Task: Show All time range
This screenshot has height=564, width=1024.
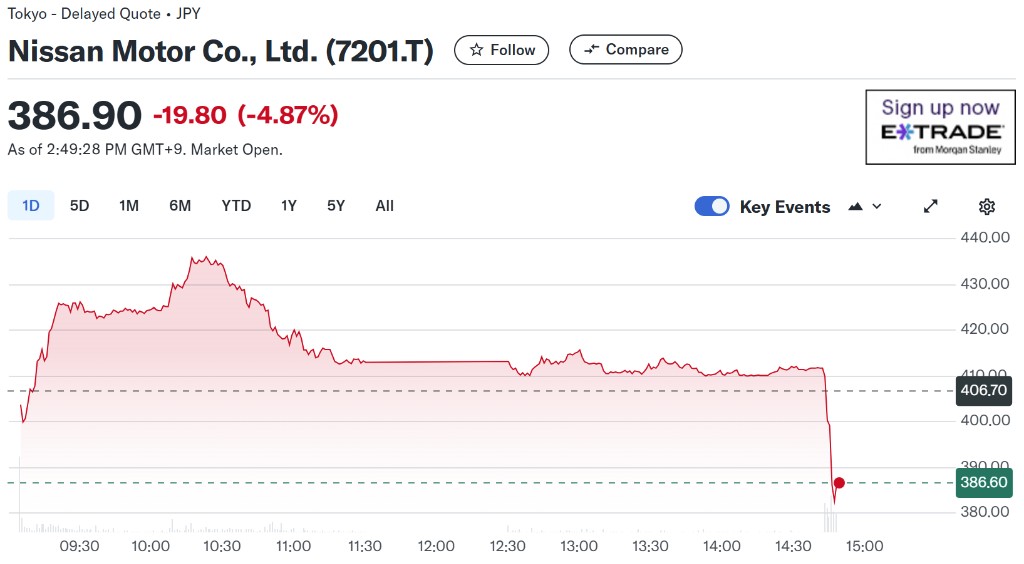Action: click(x=385, y=206)
